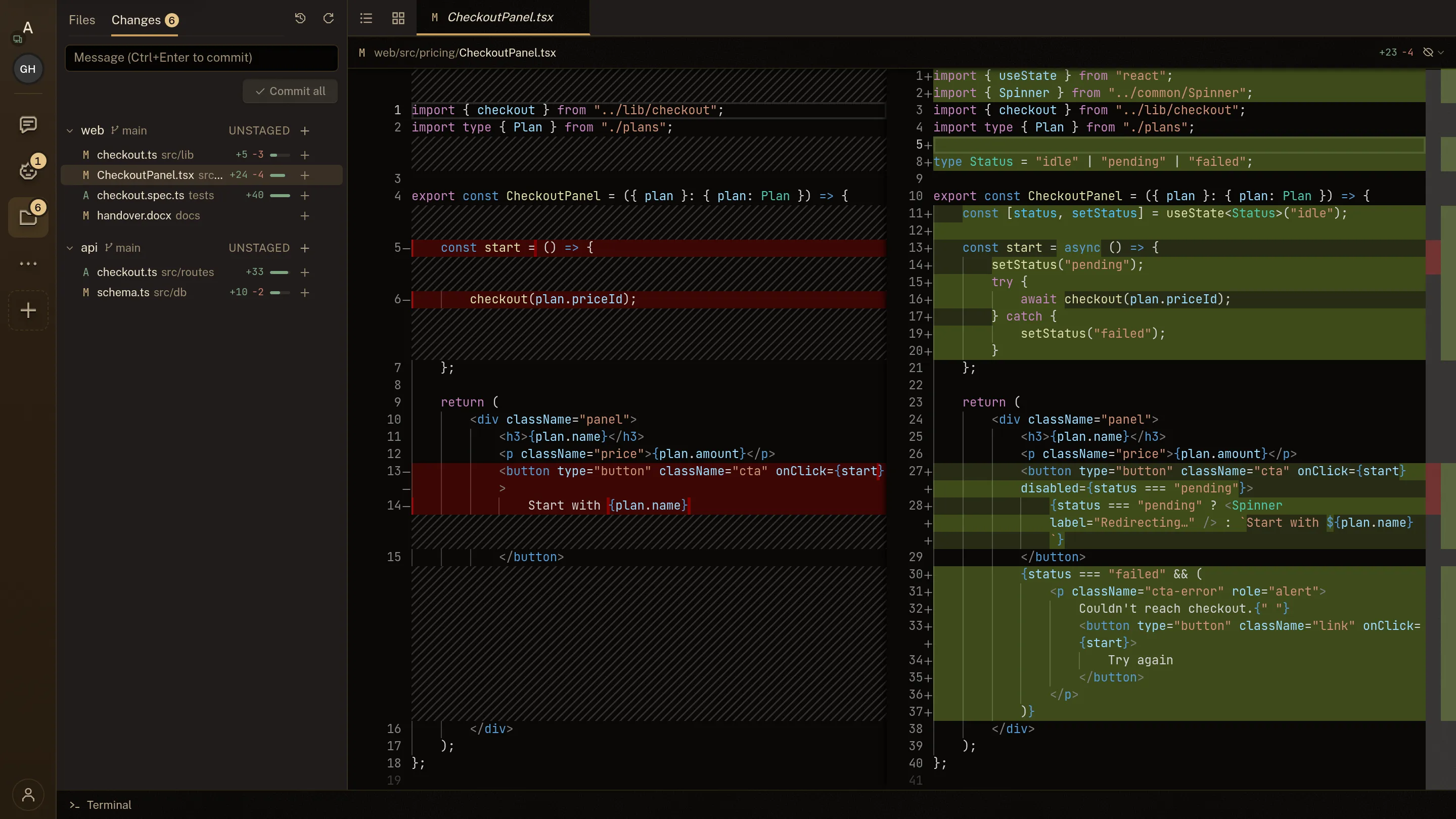Click the dashed plus add workspace button

(28, 310)
